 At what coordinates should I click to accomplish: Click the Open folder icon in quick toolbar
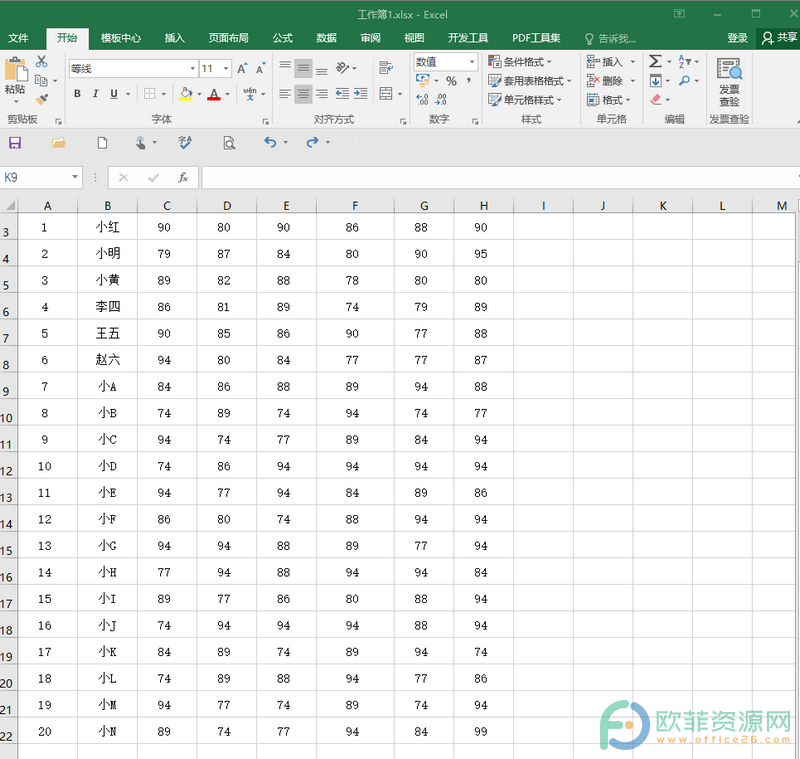[59, 143]
